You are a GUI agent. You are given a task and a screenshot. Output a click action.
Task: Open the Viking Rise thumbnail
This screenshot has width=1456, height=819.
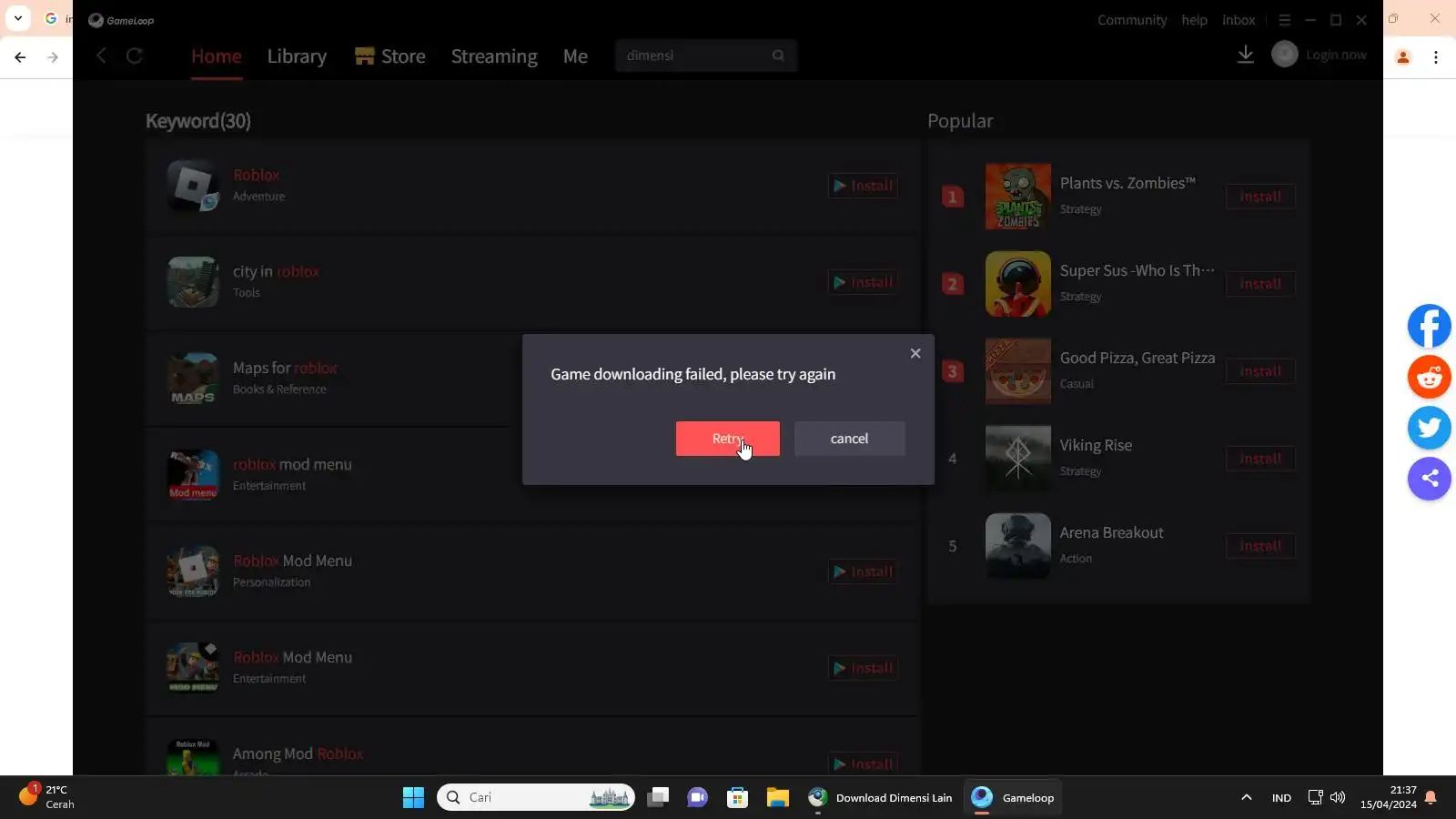1018,459
